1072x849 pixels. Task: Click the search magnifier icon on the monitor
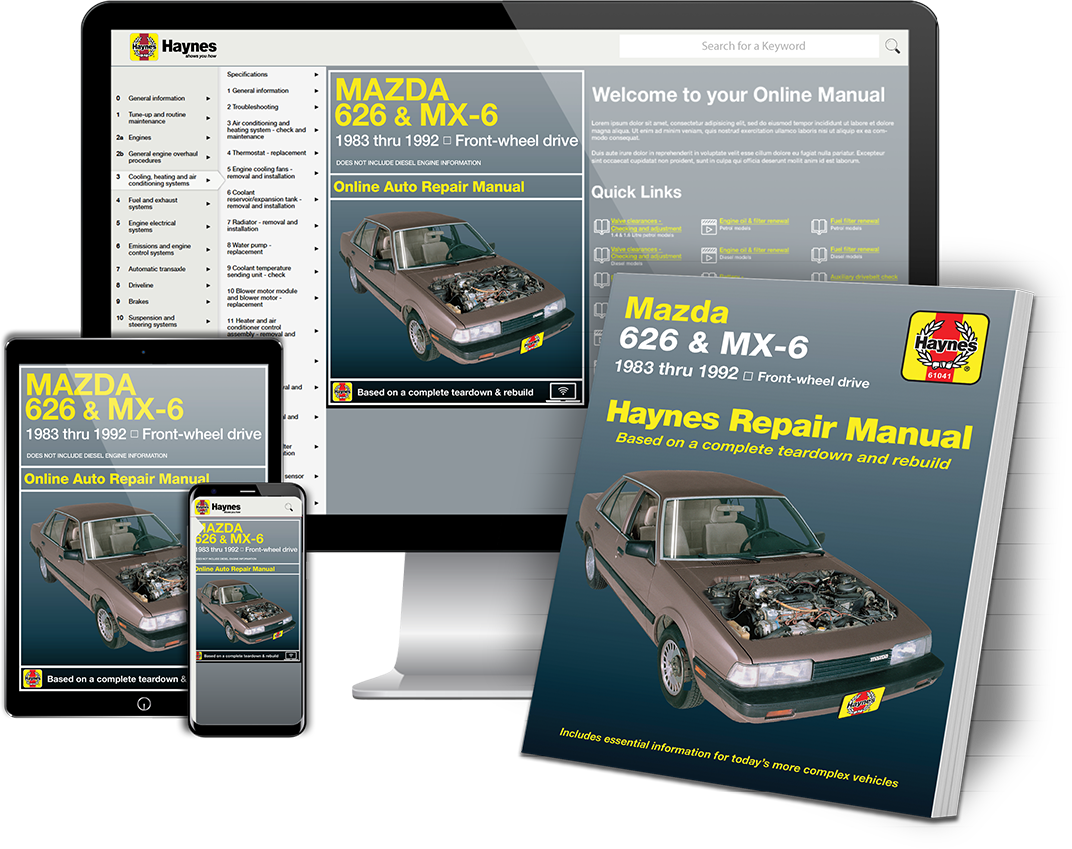(x=892, y=46)
